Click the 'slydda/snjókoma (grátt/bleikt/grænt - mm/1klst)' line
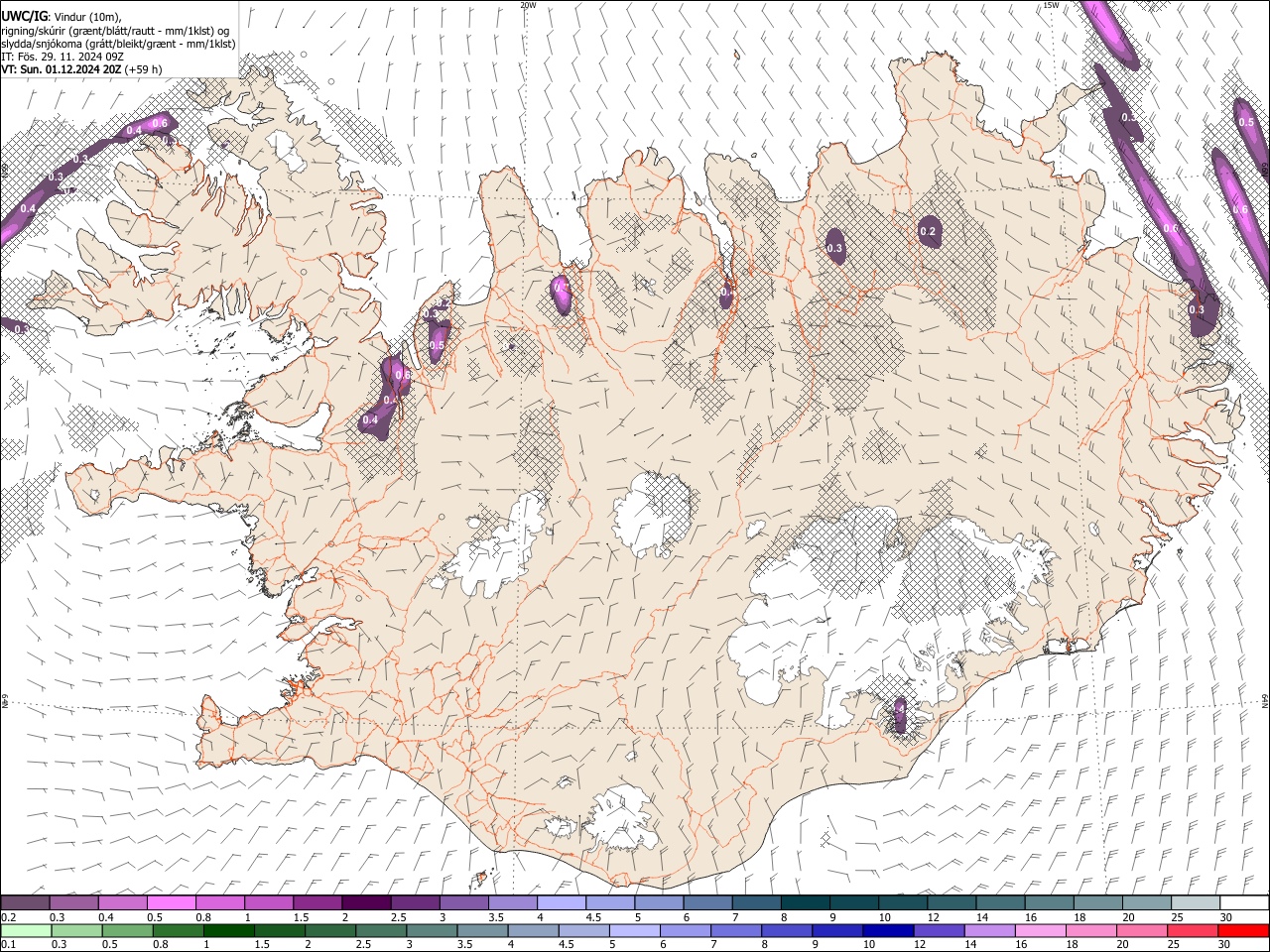The height and width of the screenshot is (952, 1270). pos(118,44)
